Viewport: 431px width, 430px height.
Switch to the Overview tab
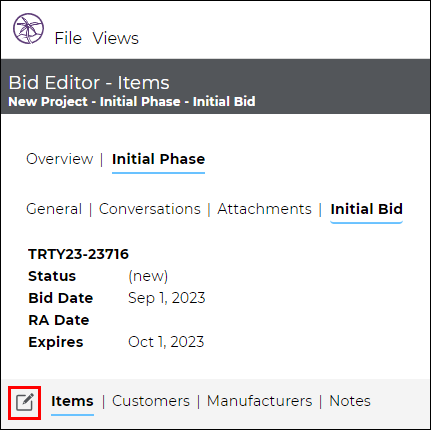[60, 159]
